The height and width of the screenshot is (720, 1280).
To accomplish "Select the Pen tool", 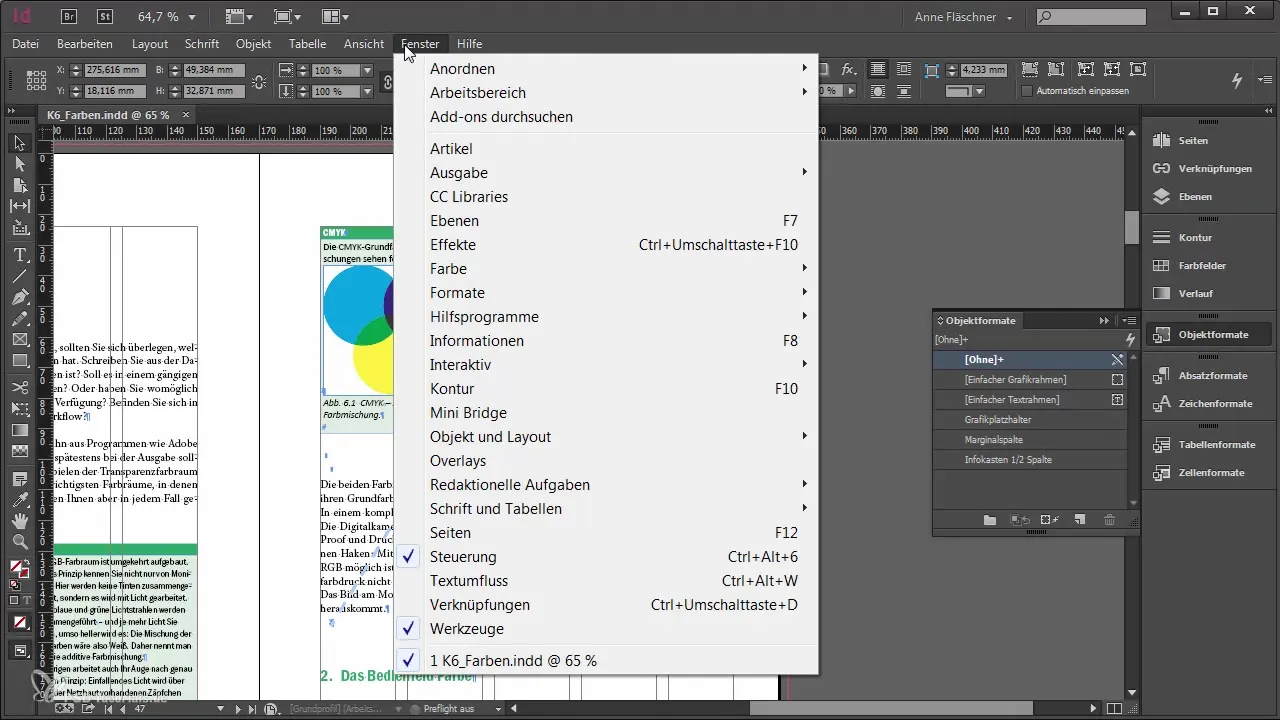I will [20, 297].
